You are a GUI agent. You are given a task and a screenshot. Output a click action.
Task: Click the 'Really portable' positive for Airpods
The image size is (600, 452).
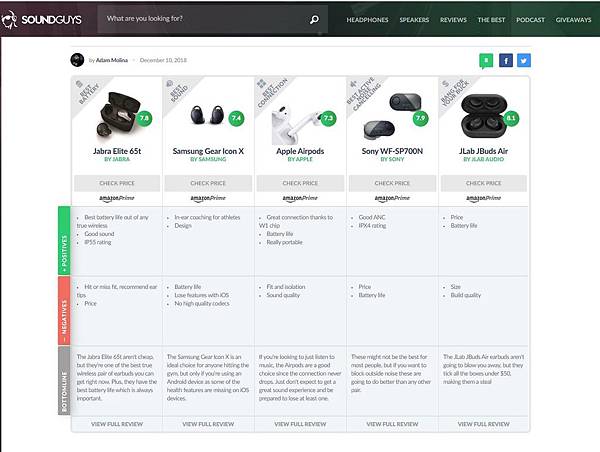285,242
